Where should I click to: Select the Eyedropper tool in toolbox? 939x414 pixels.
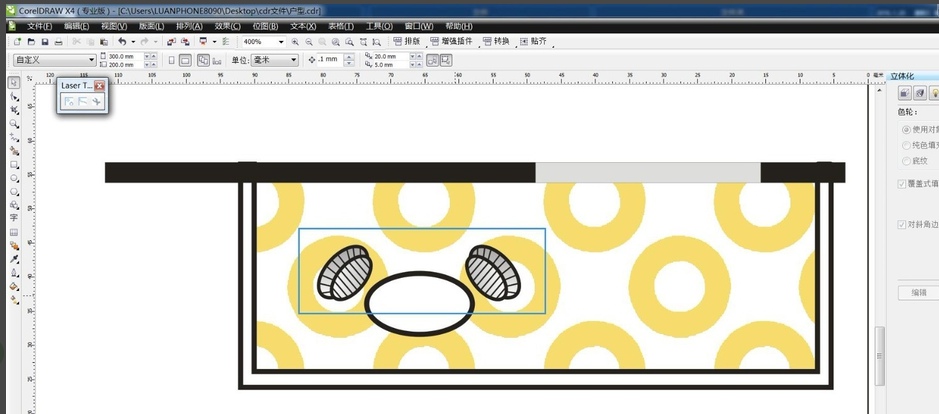point(14,258)
